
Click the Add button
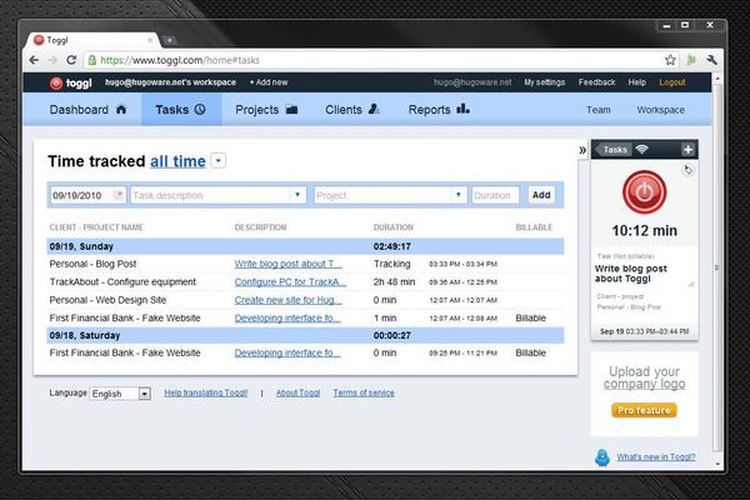pyautogui.click(x=541, y=195)
